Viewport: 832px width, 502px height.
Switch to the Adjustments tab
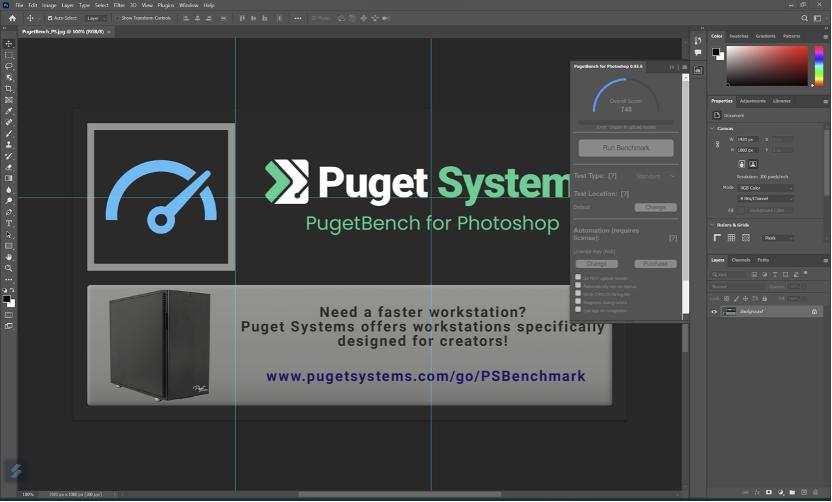[x=752, y=101]
